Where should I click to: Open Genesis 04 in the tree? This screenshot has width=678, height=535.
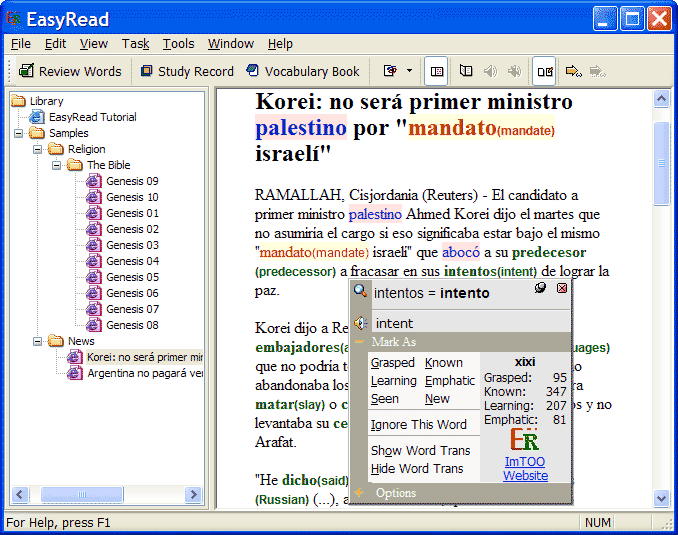click(x=132, y=261)
